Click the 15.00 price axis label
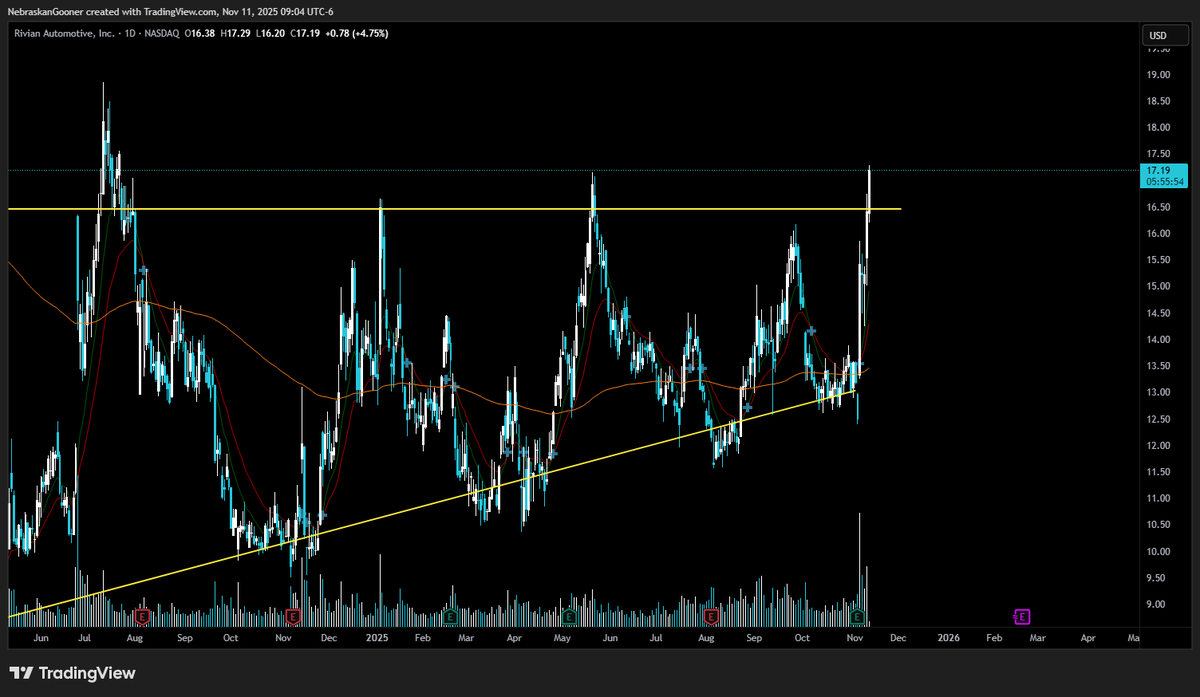The height and width of the screenshot is (697, 1200). click(1159, 287)
